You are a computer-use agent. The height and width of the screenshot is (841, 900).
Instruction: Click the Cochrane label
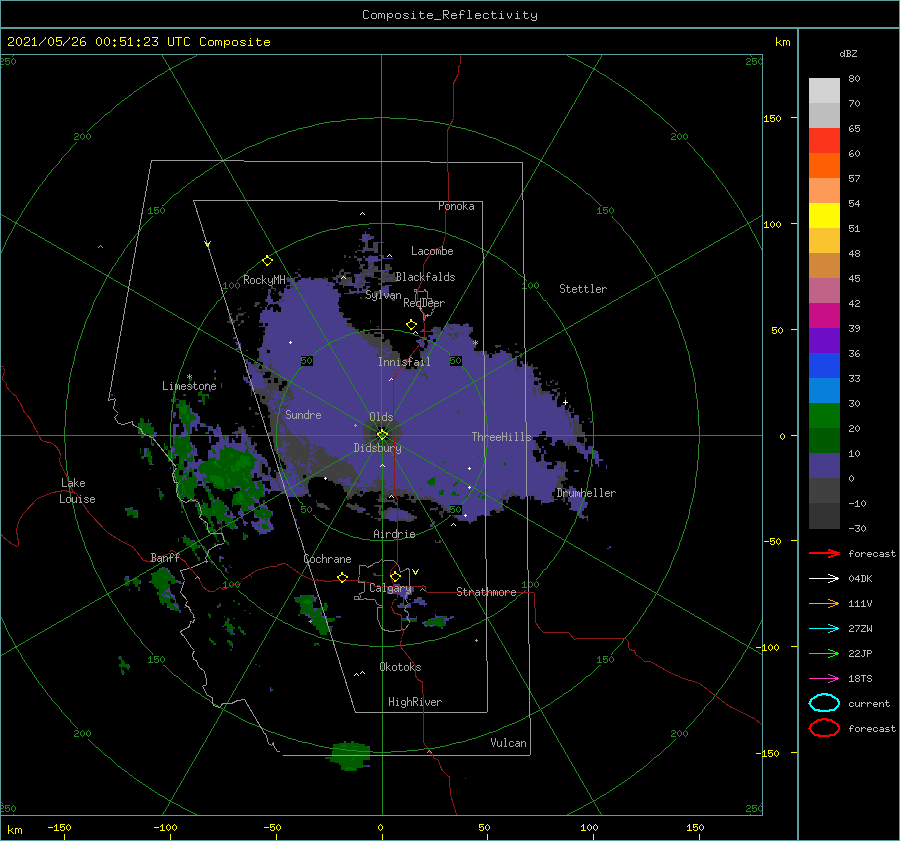327,559
